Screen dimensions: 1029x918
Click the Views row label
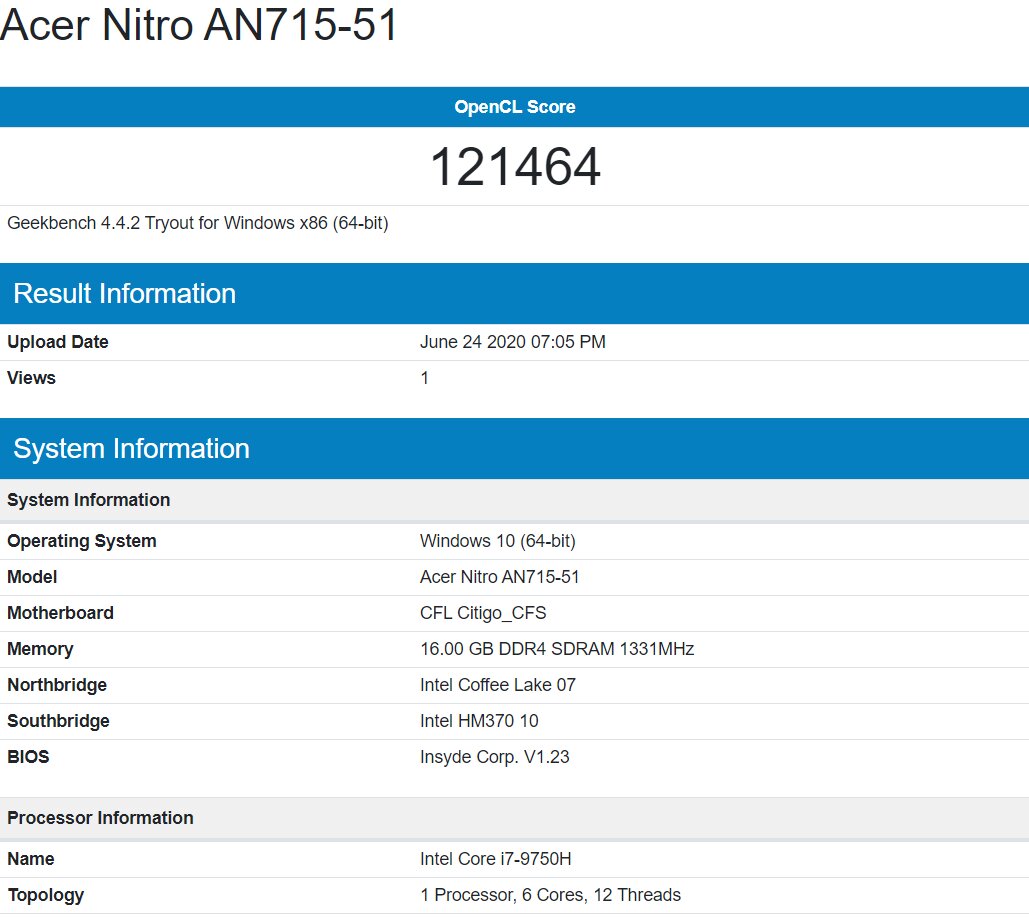click(31, 378)
